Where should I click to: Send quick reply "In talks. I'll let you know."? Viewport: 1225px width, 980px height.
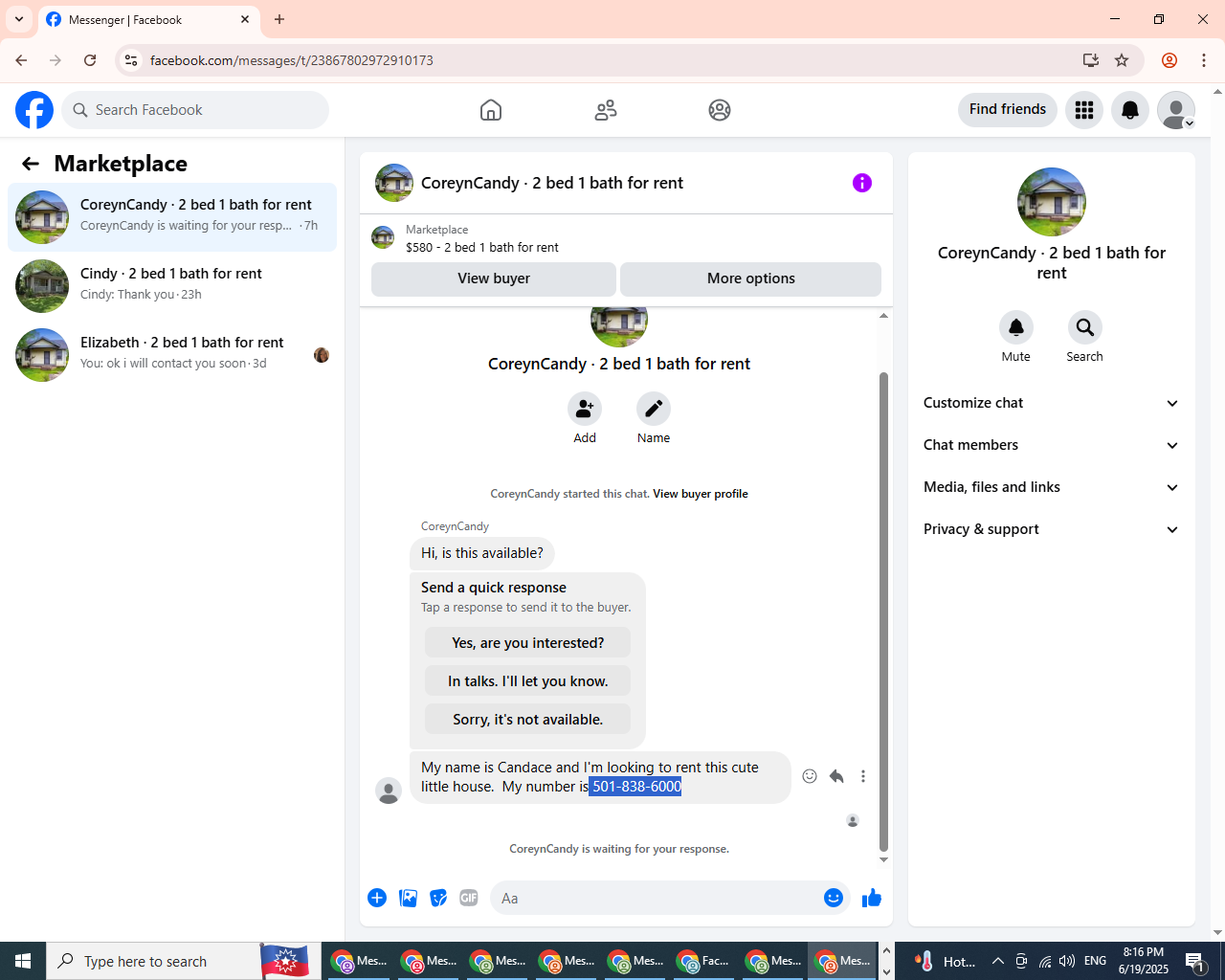pos(528,681)
